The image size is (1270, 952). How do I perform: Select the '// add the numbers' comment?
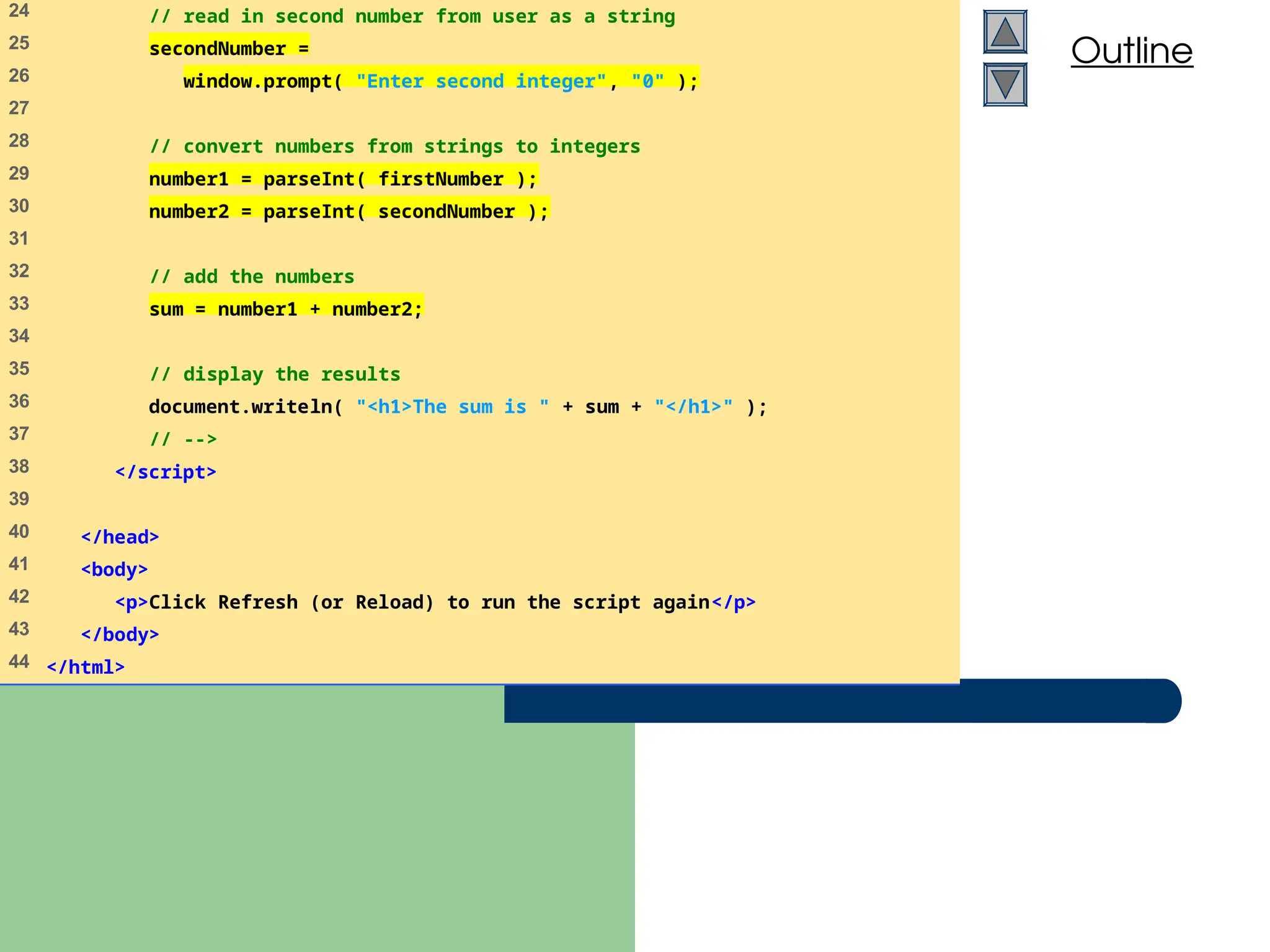[252, 276]
